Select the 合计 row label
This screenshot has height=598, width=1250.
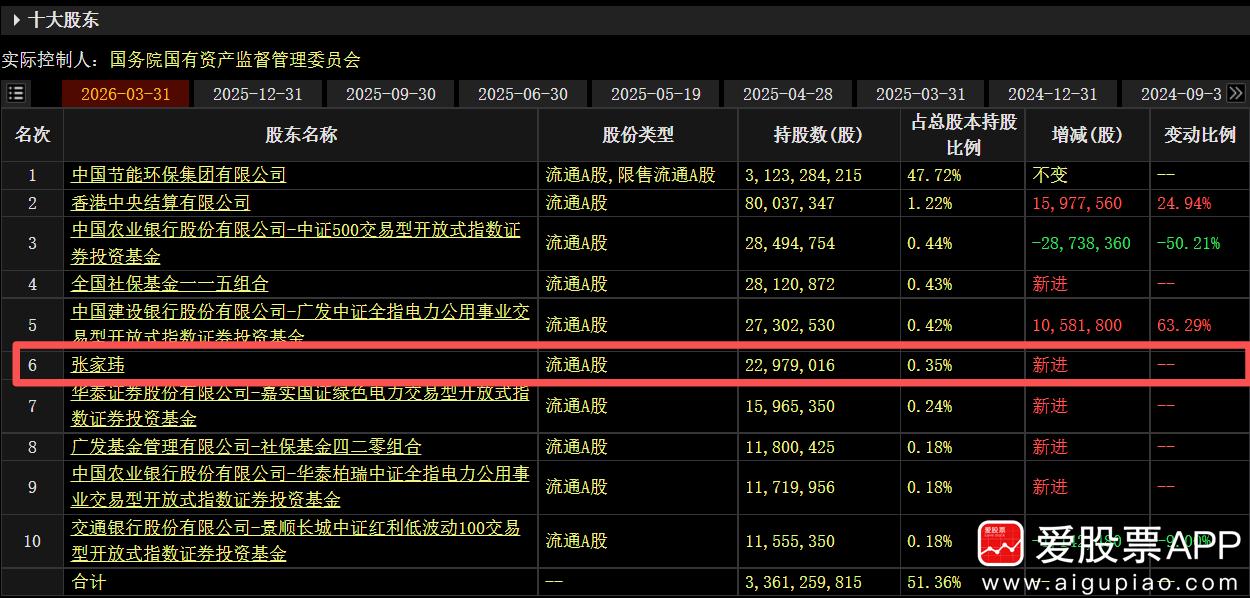pyautogui.click(x=88, y=582)
